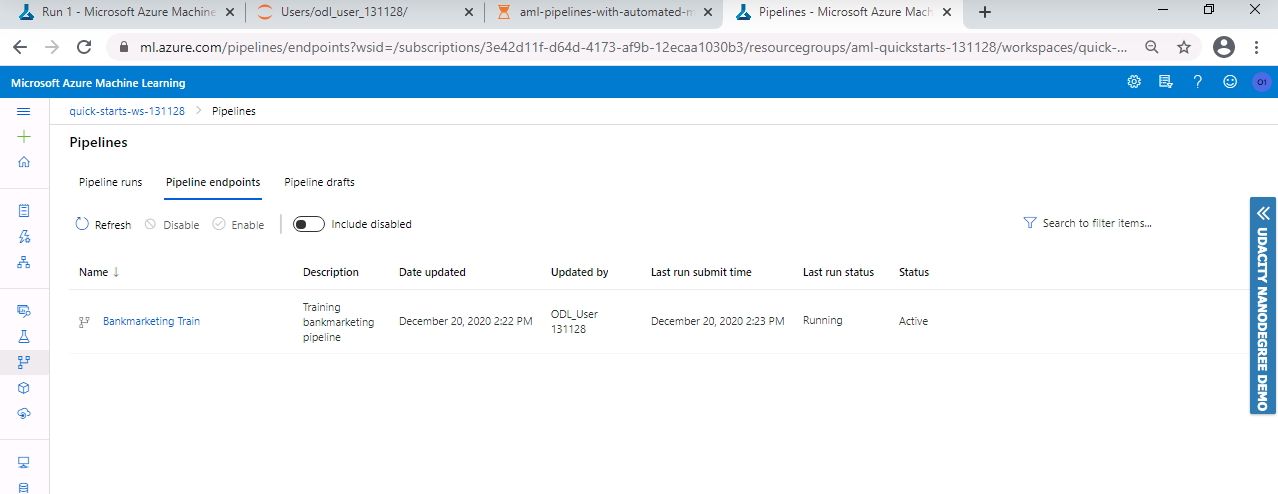
Task: Open the O1 user account avatar
Action: [x=1261, y=82]
